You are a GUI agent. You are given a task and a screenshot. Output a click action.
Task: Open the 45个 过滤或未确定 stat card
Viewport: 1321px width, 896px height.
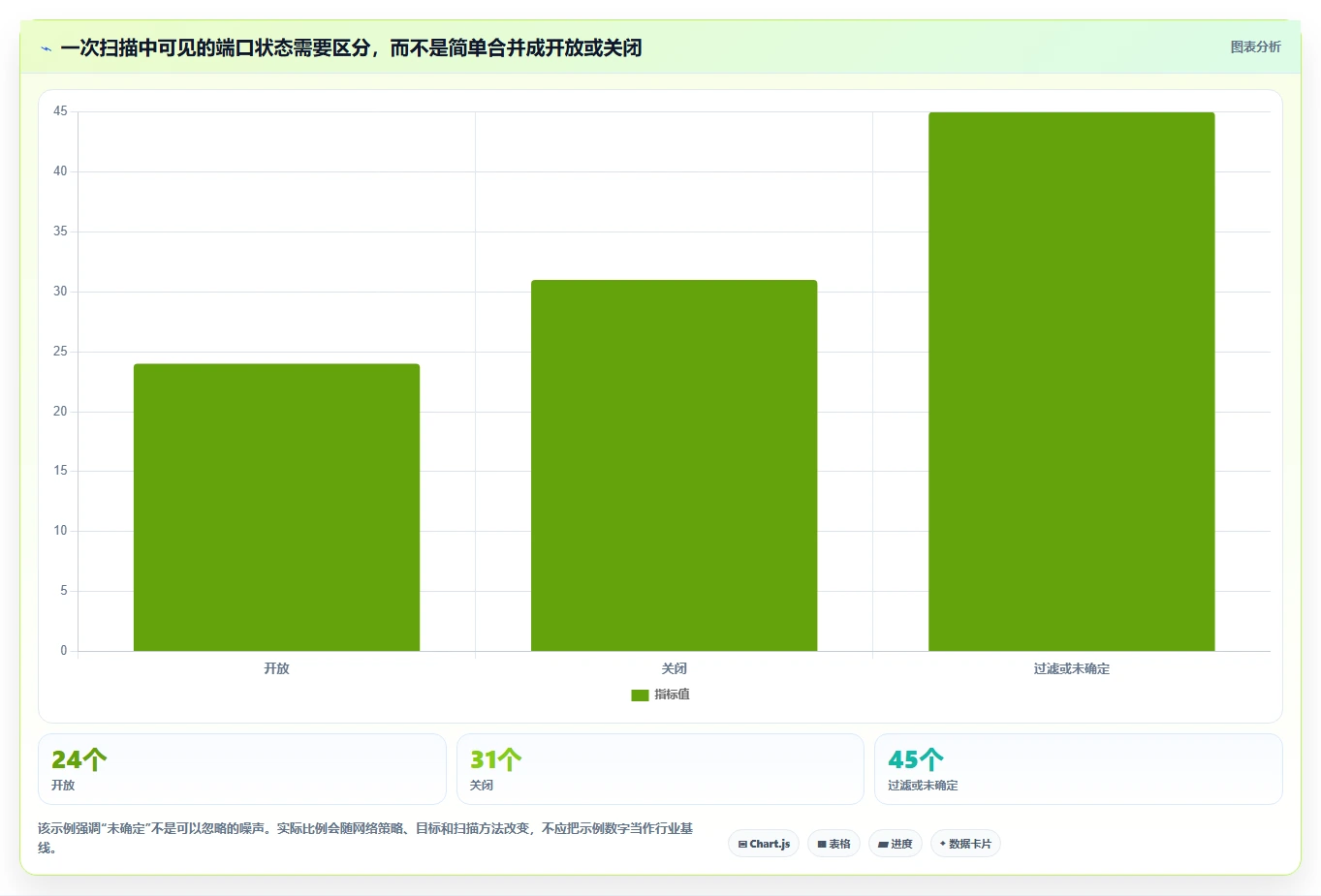tap(1079, 769)
